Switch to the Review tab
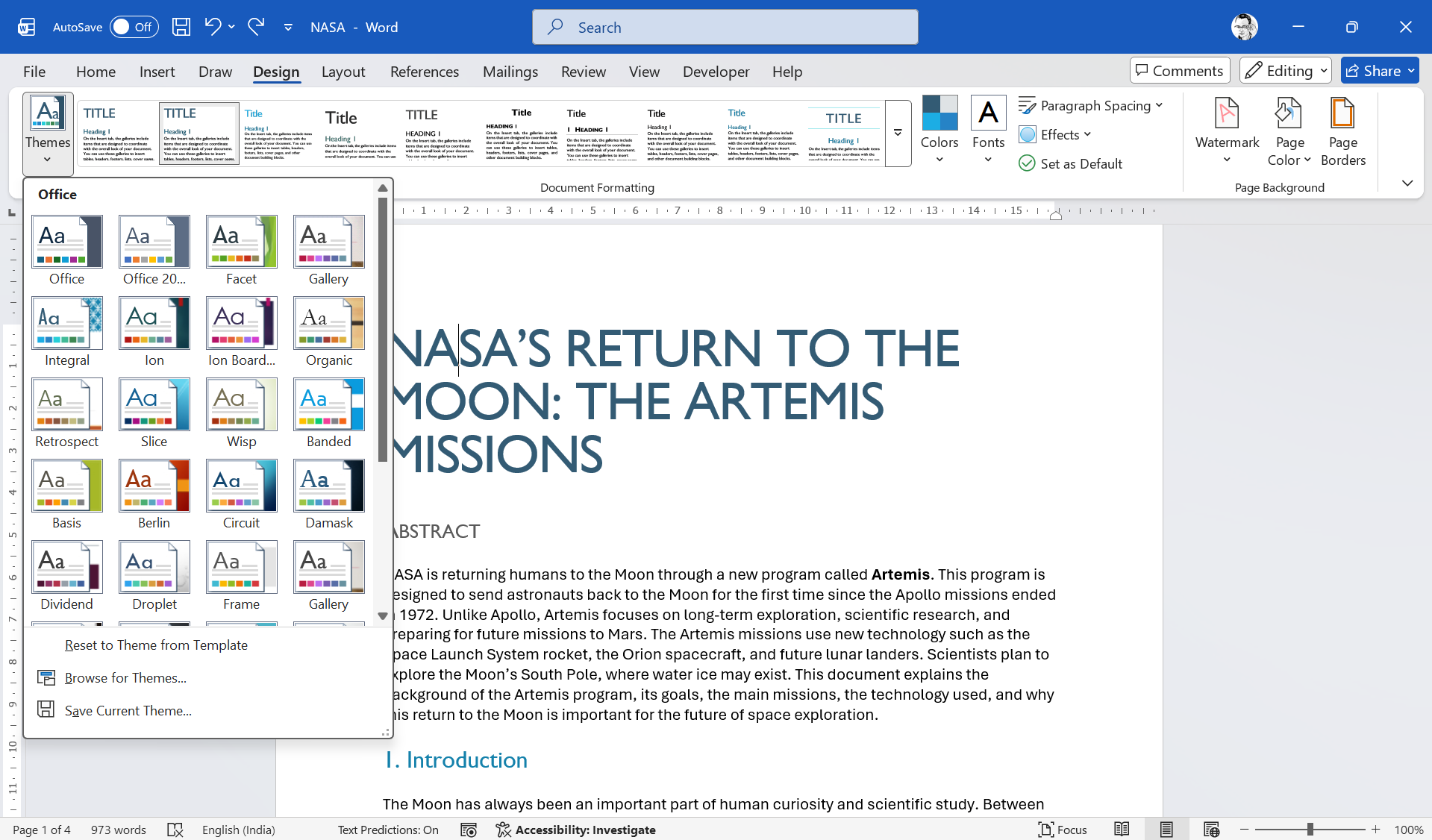 click(x=584, y=72)
